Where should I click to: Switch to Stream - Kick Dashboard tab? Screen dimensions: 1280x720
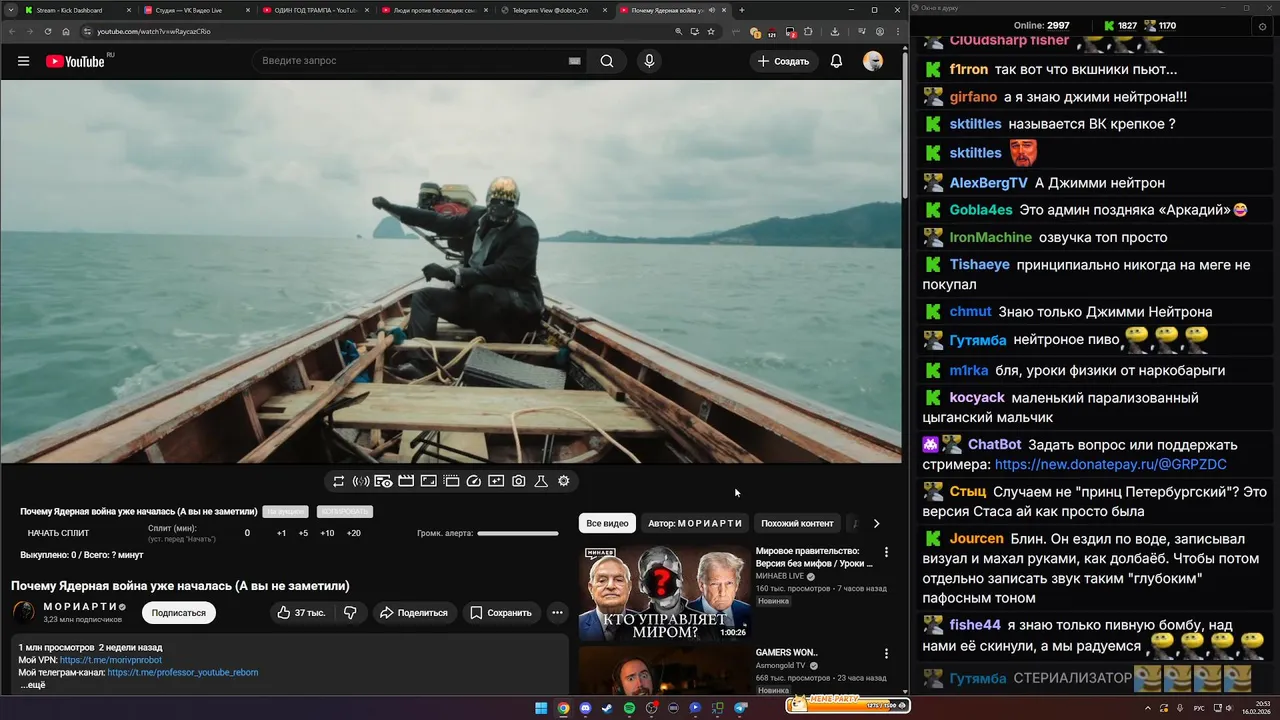pyautogui.click(x=77, y=10)
